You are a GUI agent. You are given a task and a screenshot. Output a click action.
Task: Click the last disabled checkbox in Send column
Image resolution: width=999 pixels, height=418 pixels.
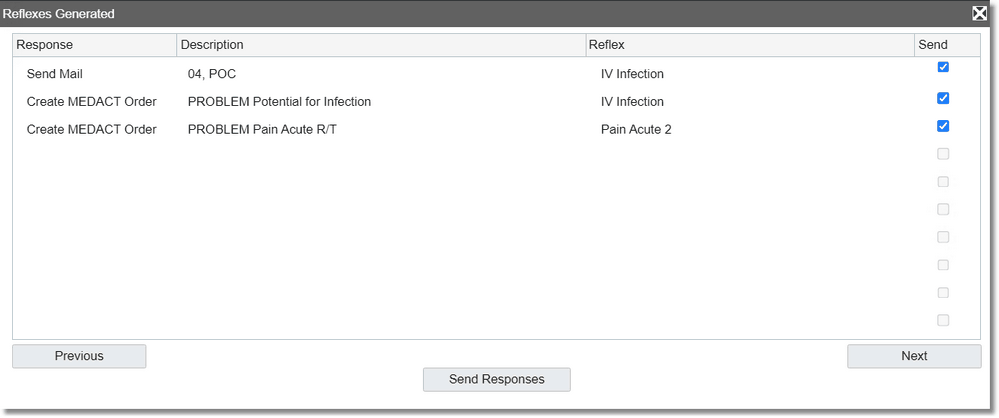pyautogui.click(x=943, y=320)
